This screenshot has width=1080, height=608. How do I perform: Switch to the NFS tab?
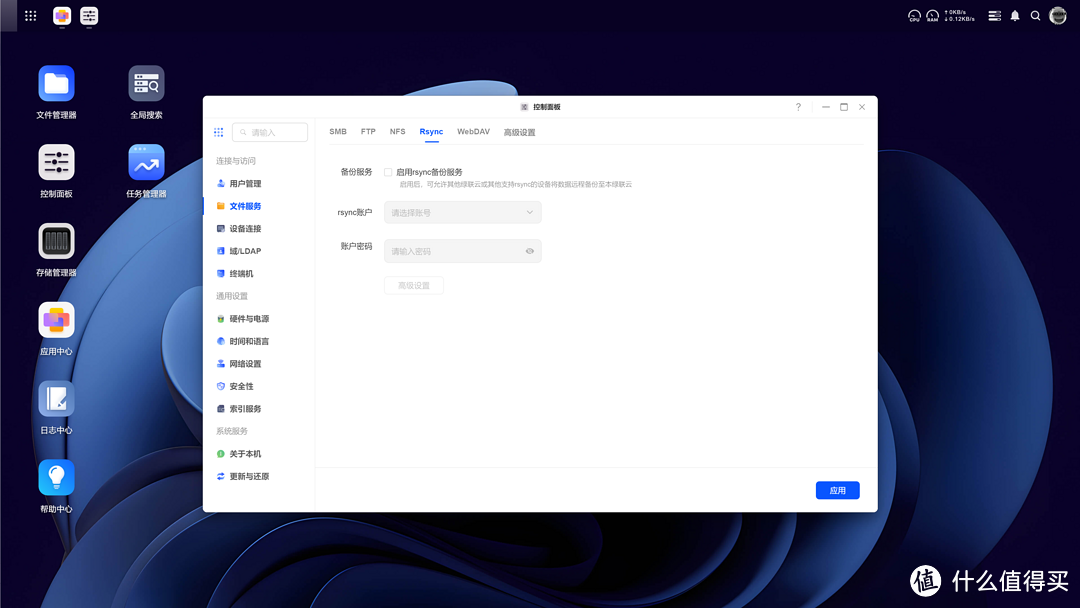tap(397, 132)
